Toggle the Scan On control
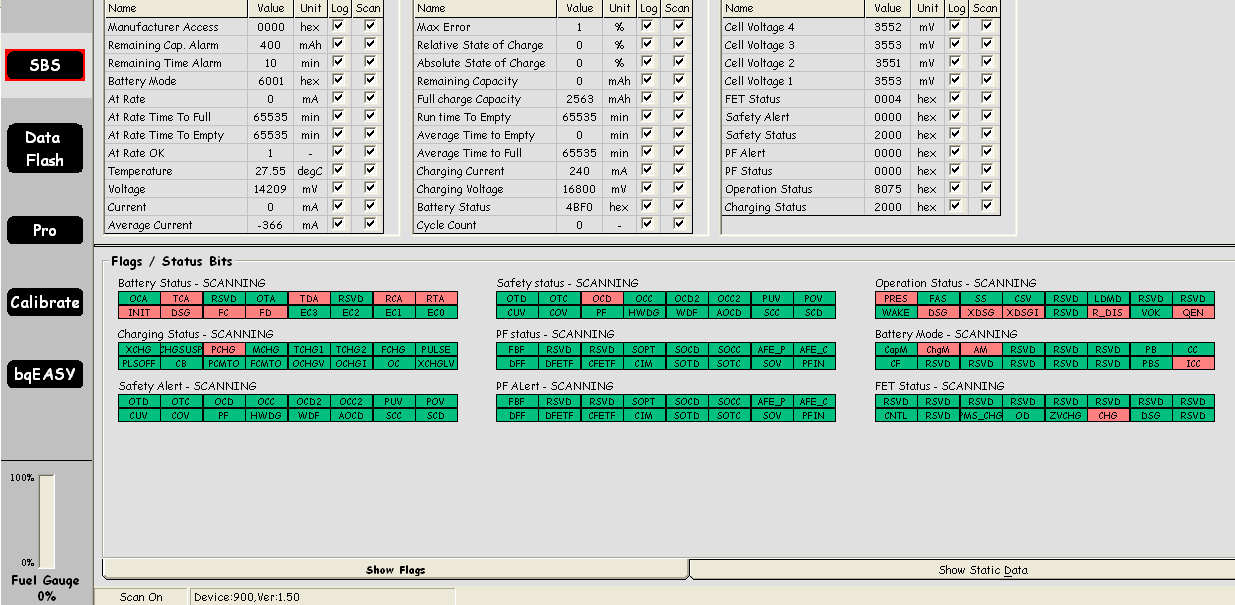The width and height of the screenshot is (1235, 605). [x=139, y=596]
